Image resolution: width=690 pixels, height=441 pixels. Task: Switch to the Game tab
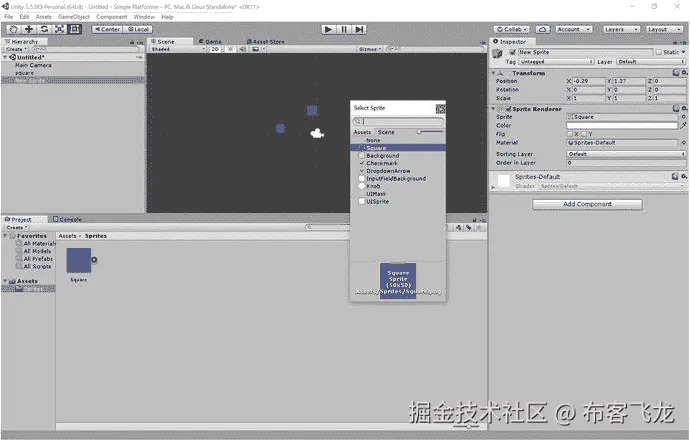pos(210,41)
